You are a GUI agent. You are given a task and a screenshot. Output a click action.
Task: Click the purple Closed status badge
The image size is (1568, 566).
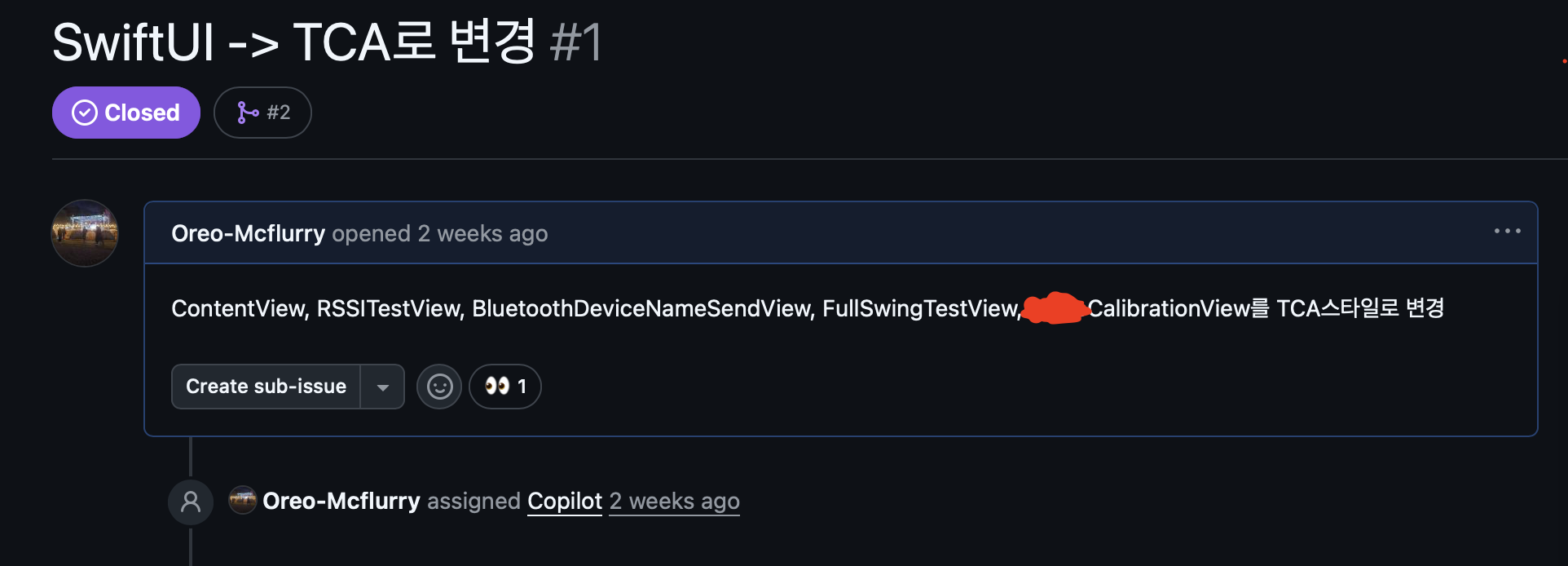click(x=126, y=113)
